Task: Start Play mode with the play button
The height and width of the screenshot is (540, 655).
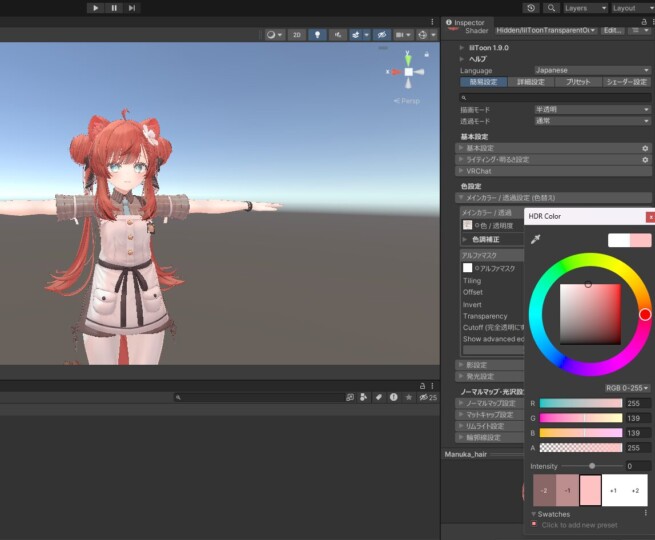Action: pos(96,8)
